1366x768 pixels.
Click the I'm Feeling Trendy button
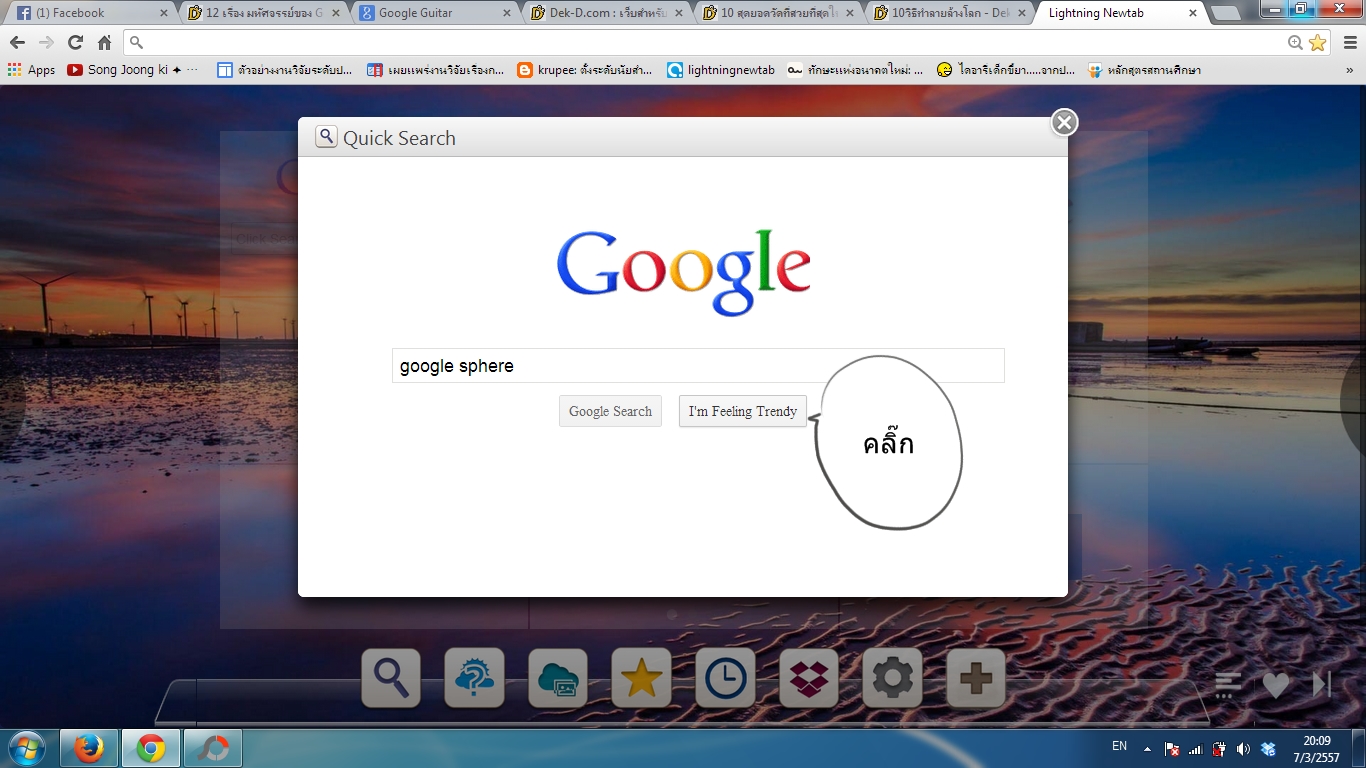tap(743, 411)
